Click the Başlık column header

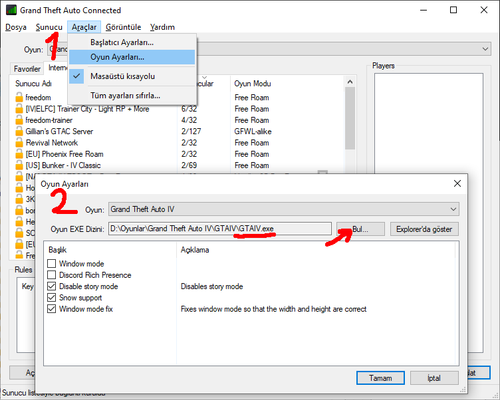(x=57, y=250)
